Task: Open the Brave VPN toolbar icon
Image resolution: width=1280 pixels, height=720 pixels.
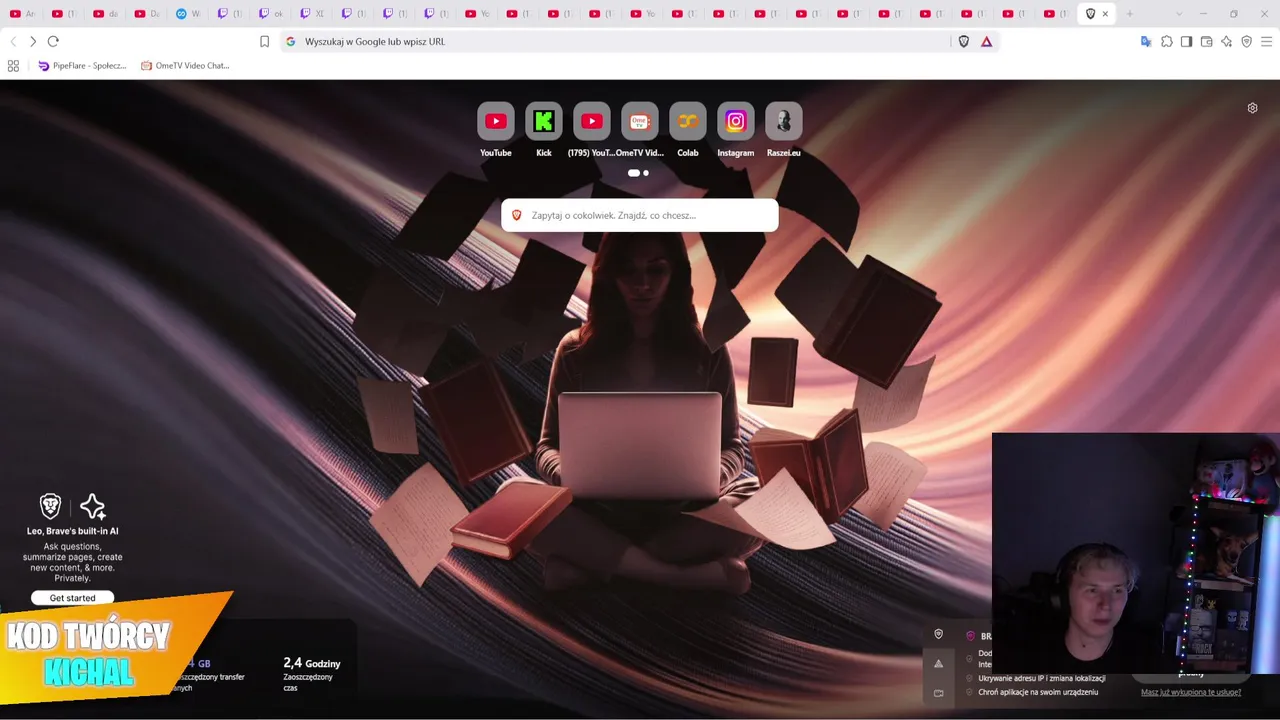Action: coord(1246,41)
